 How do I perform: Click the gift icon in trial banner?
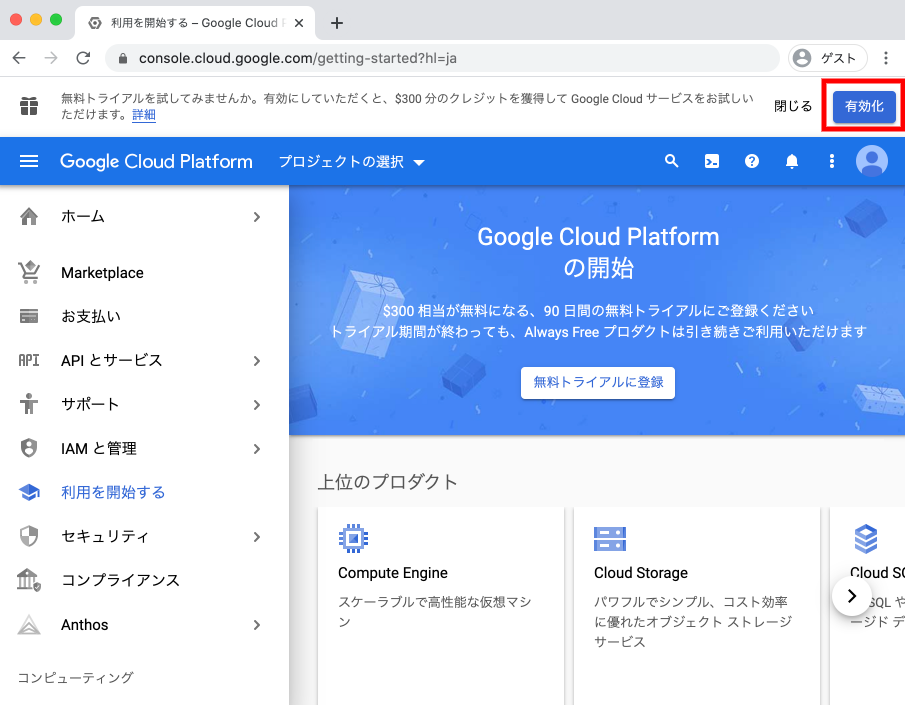pyautogui.click(x=29, y=106)
